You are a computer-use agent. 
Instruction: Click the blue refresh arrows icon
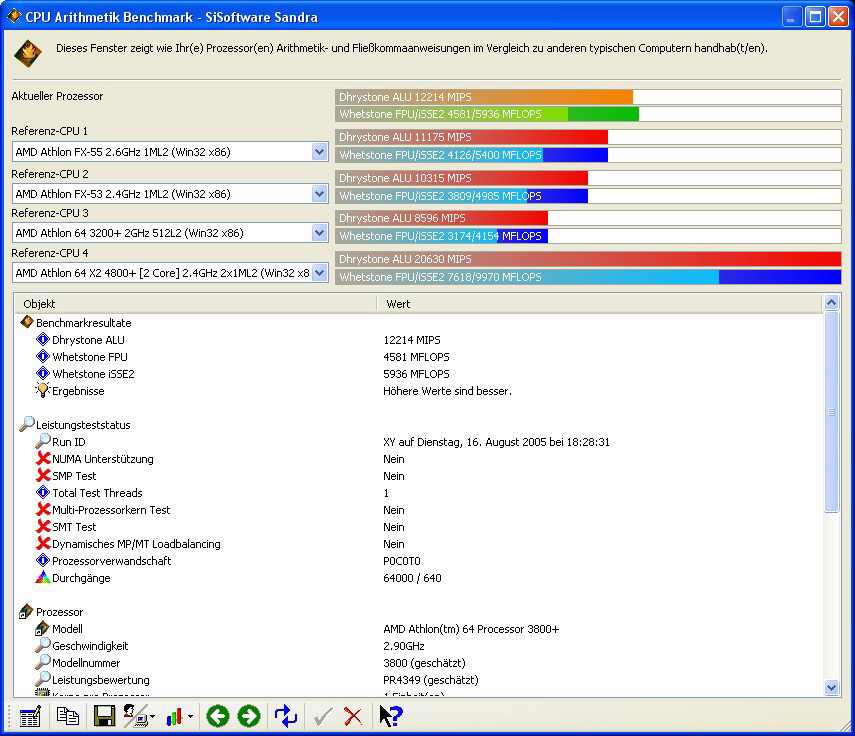click(x=285, y=716)
